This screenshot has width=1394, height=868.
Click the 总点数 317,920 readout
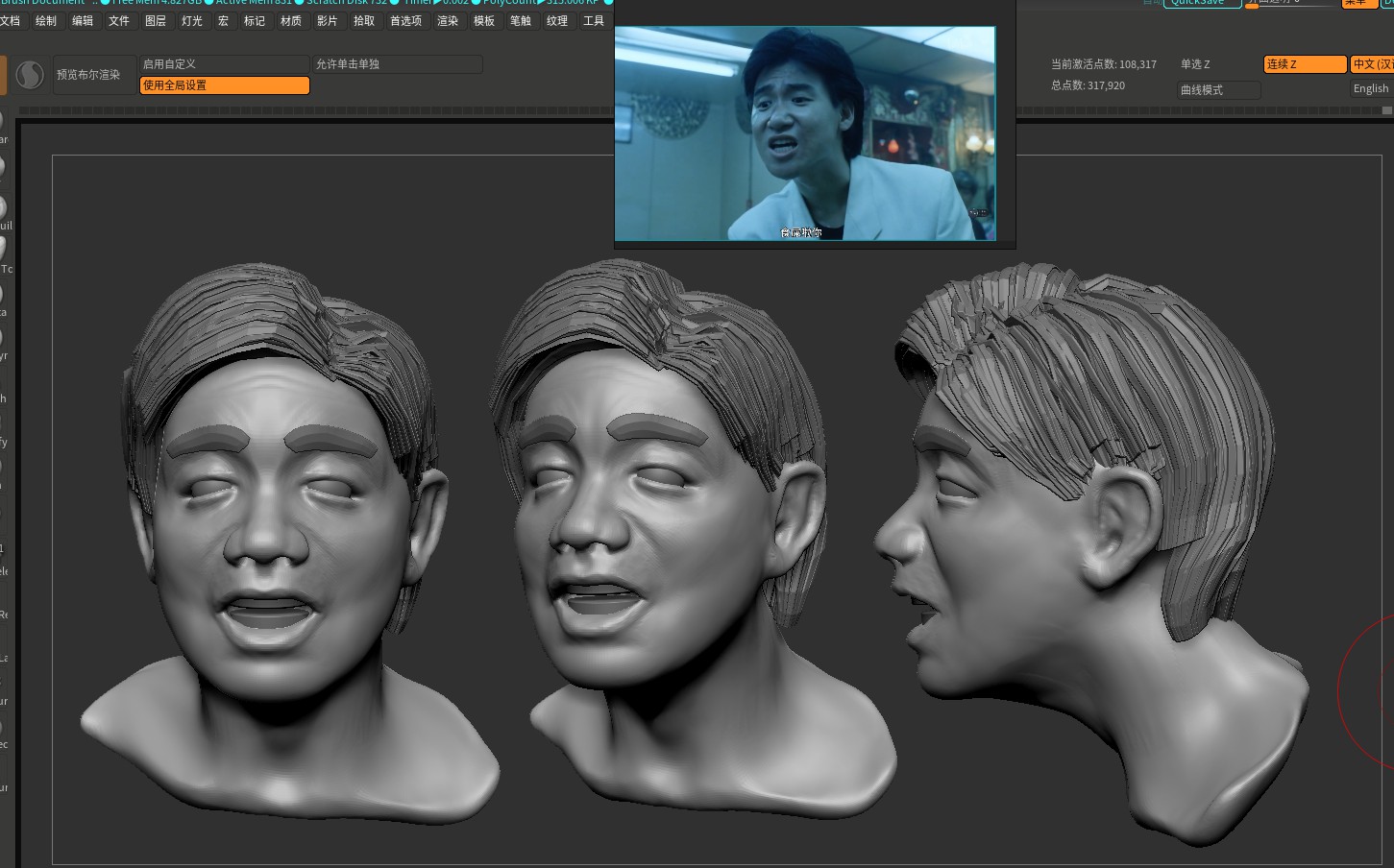pyautogui.click(x=1088, y=85)
